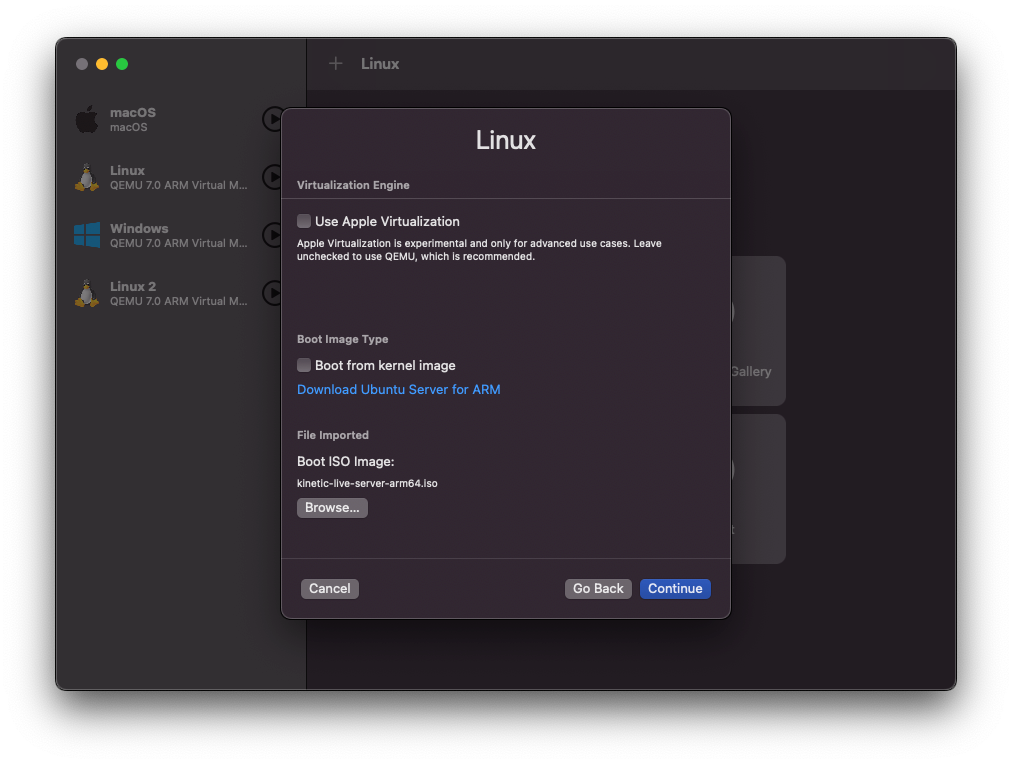Run the Linux VM with play button
This screenshot has height=764, width=1012.
point(273,177)
